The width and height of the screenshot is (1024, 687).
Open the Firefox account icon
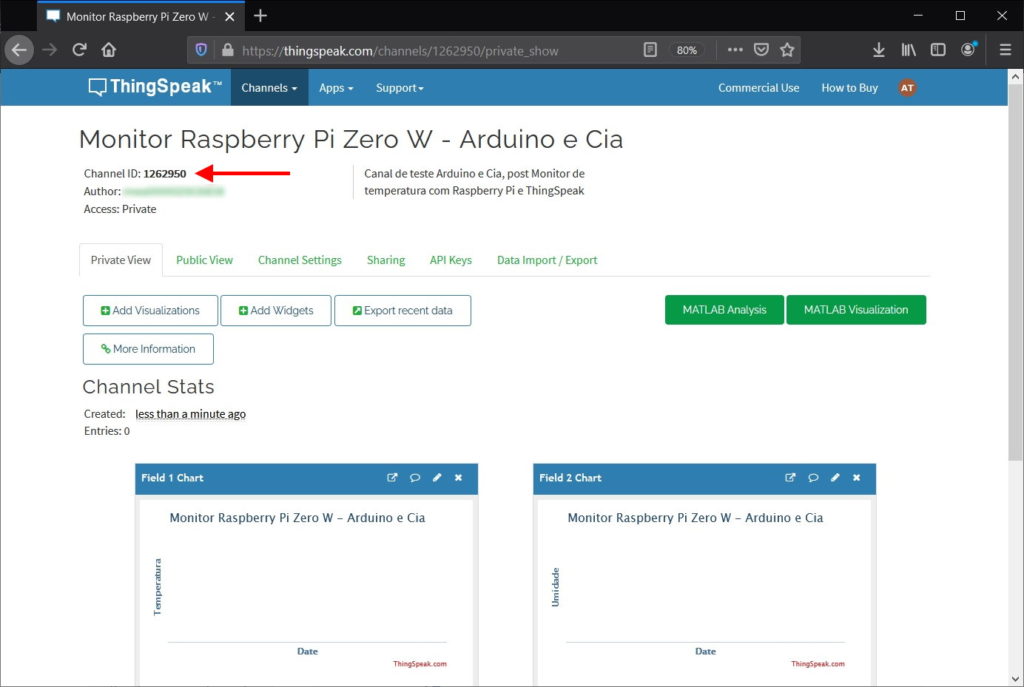coord(968,50)
